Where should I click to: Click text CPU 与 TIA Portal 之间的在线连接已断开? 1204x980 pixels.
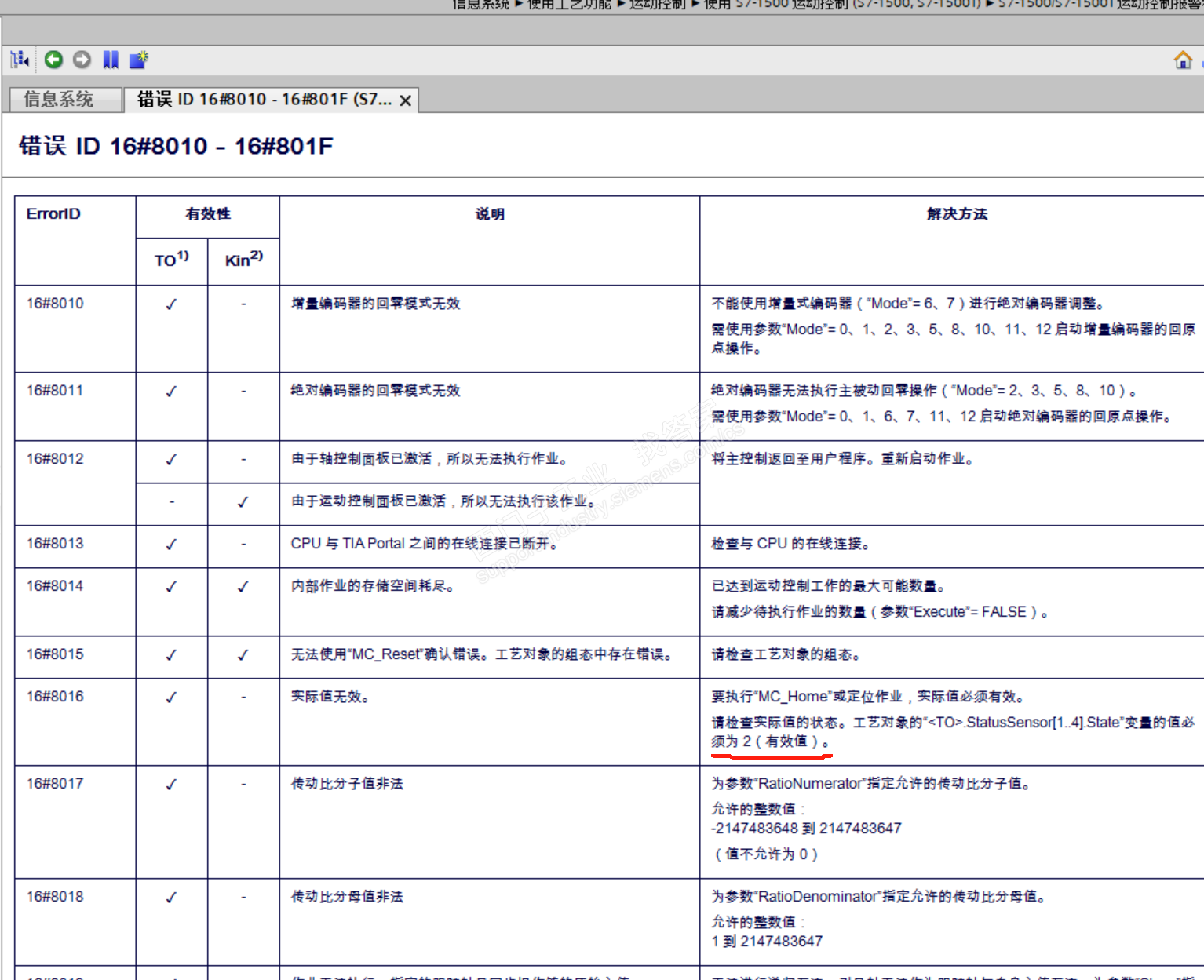tap(424, 544)
